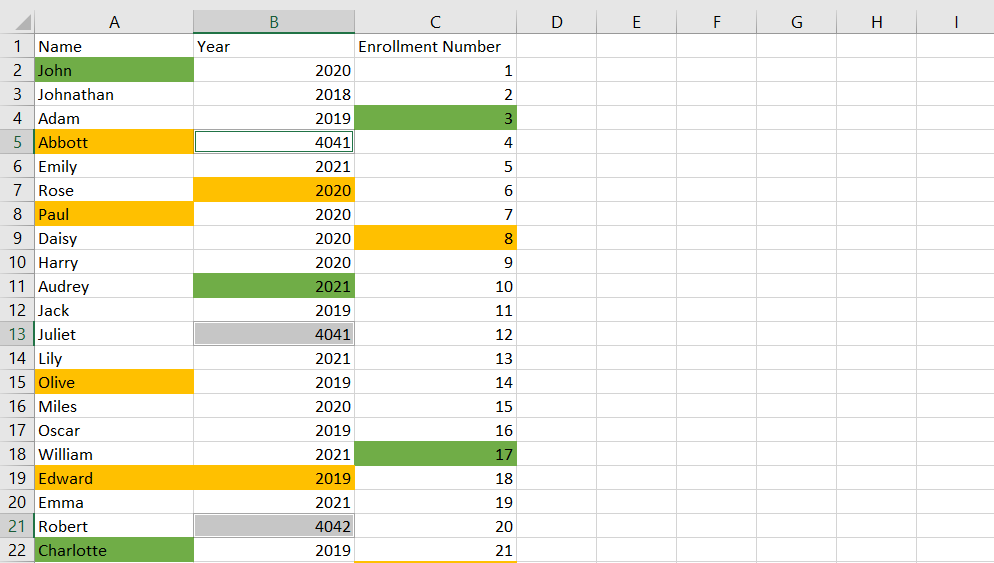Click year 4041 in Abbott's row
994x563 pixels.
[x=274, y=142]
